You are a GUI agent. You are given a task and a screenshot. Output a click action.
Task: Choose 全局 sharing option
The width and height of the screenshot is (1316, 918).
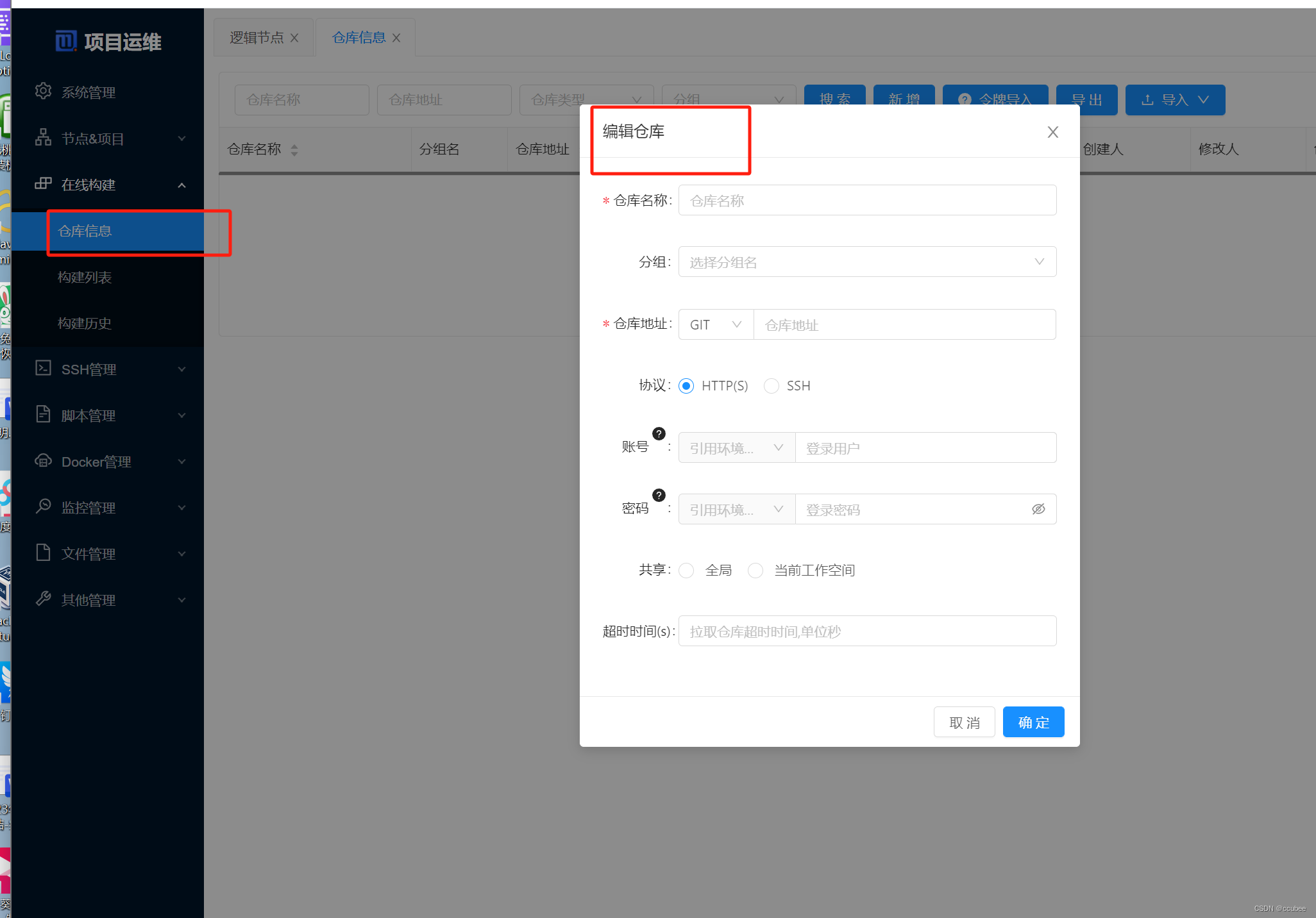686,571
